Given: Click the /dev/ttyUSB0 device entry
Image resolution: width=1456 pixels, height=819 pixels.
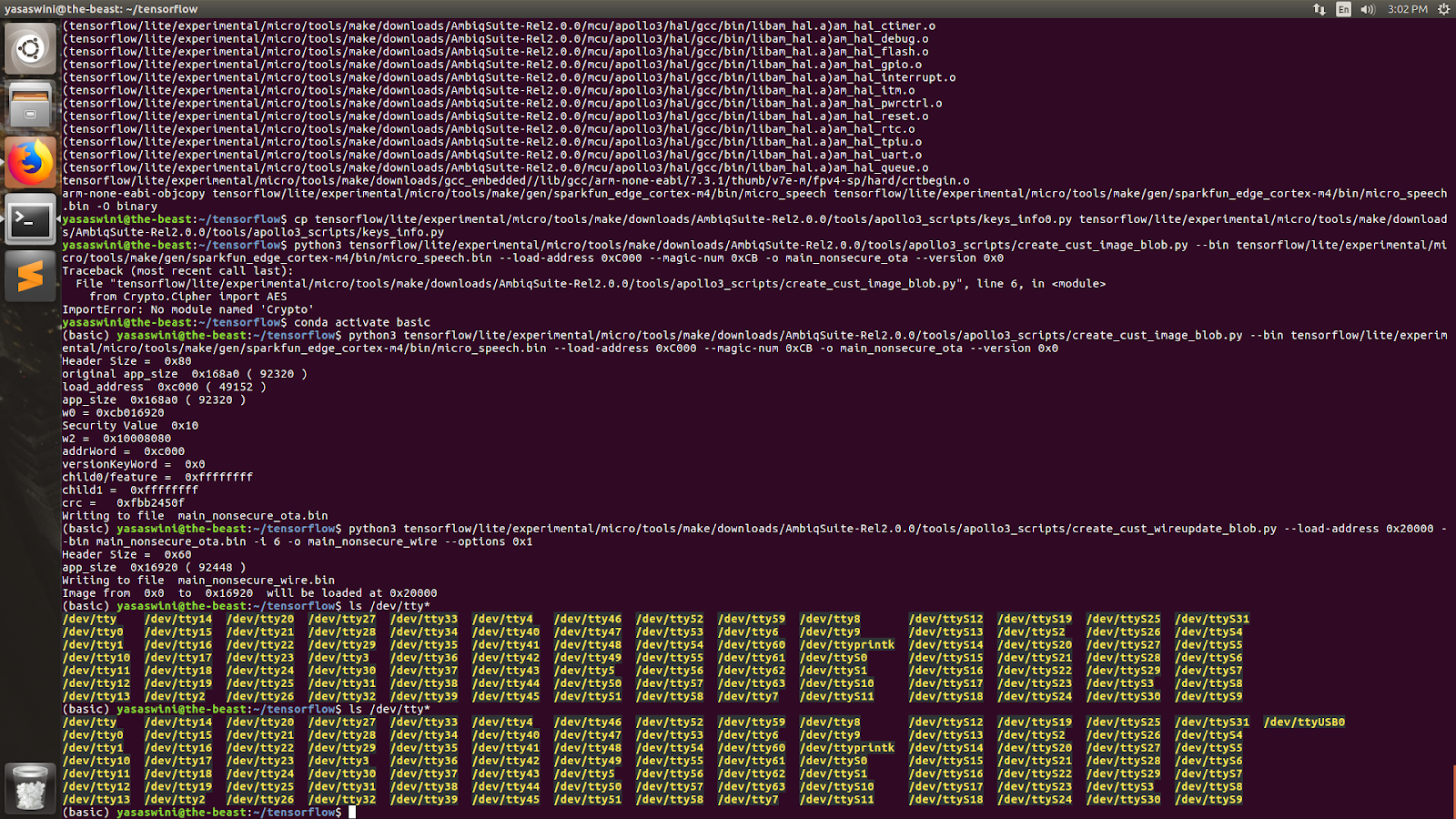Looking at the screenshot, I should [x=1304, y=723].
